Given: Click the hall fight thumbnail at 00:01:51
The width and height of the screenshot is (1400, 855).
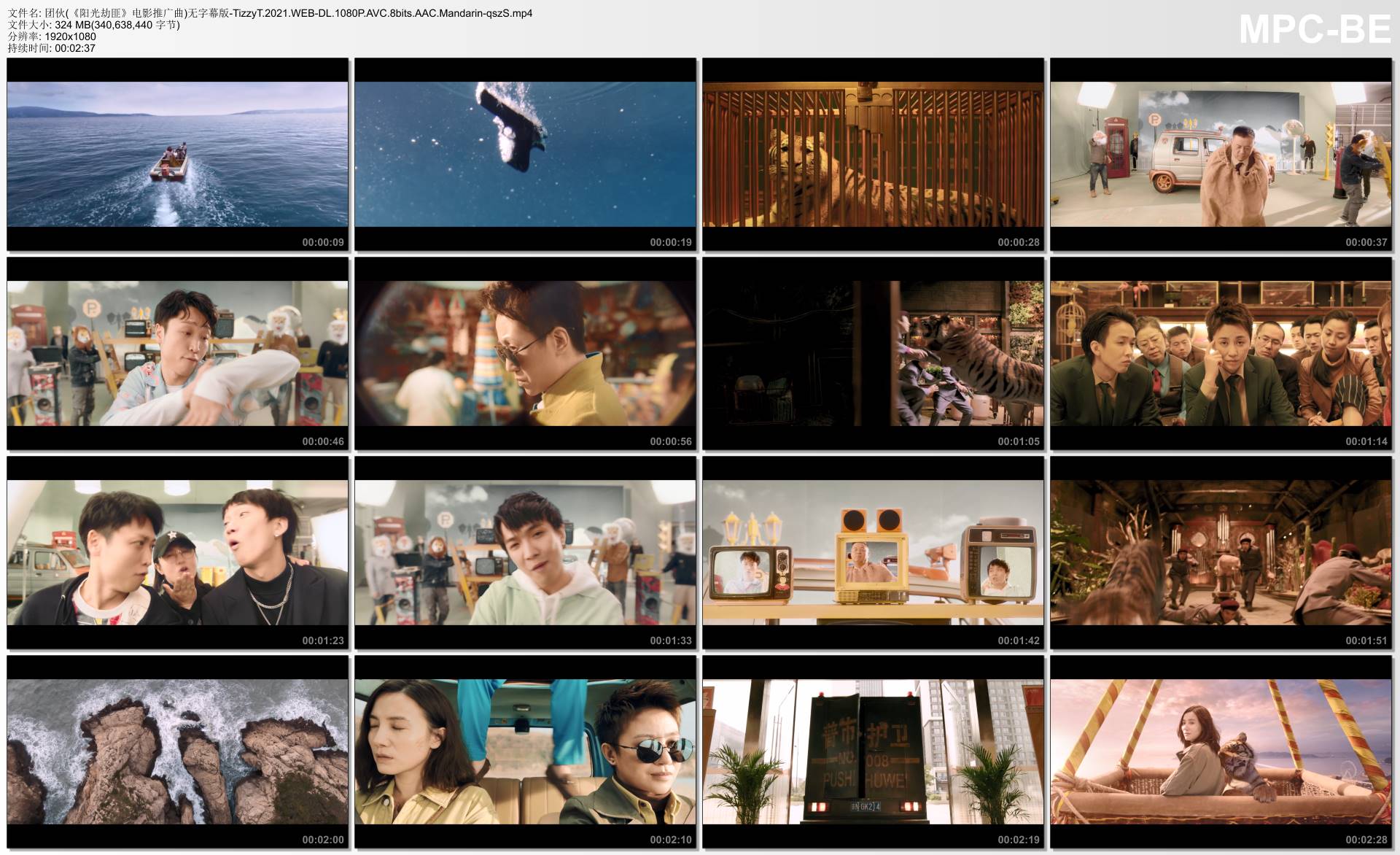Looking at the screenshot, I should coord(1221,552).
